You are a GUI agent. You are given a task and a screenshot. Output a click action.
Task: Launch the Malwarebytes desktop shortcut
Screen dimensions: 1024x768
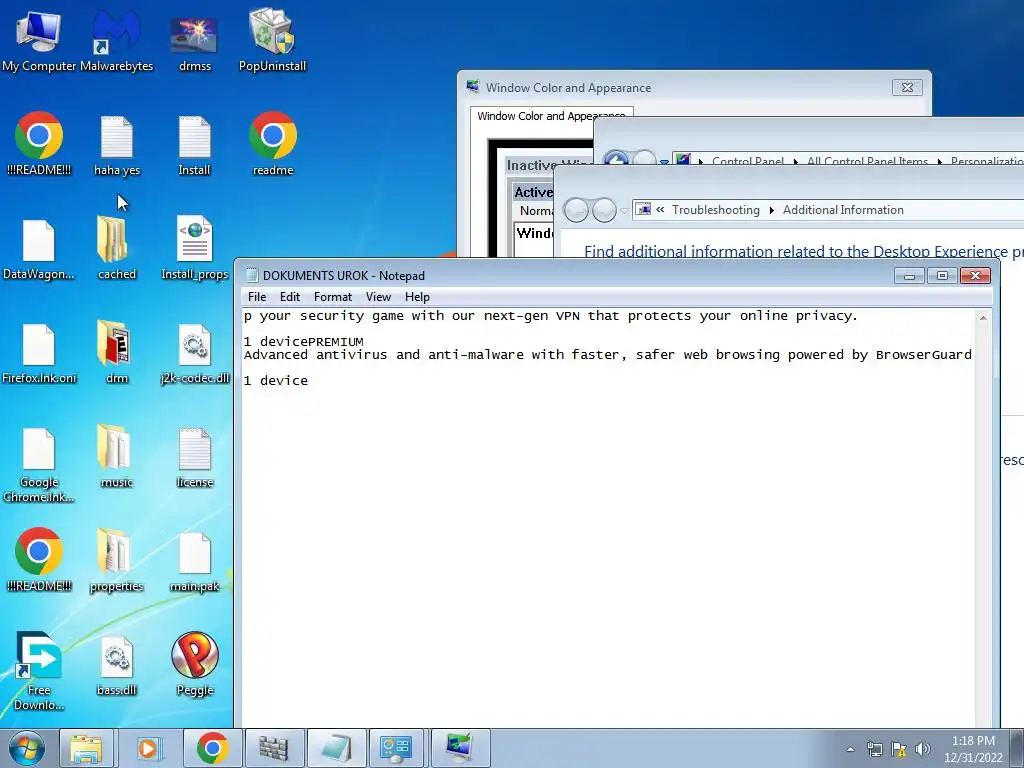(116, 40)
